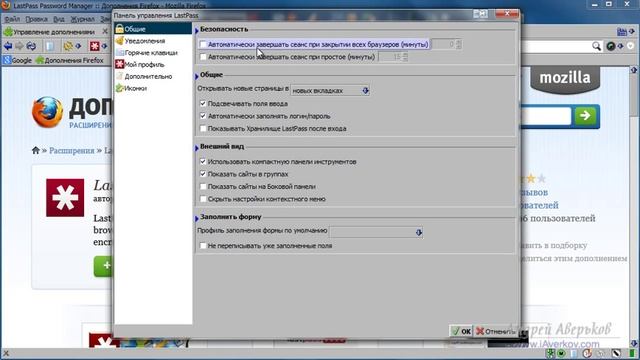Select Мой профиль in LastPass sidebar

(x=153, y=64)
